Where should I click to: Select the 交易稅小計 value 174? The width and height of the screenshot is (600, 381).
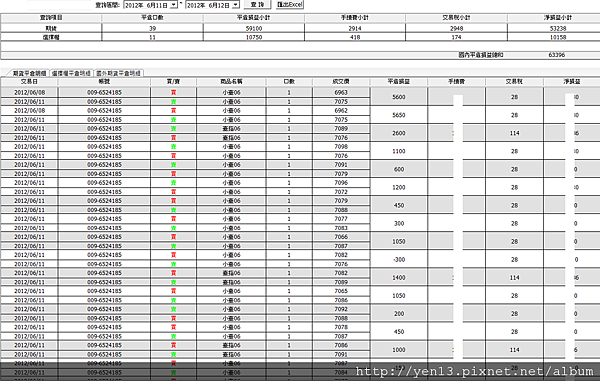pos(457,37)
